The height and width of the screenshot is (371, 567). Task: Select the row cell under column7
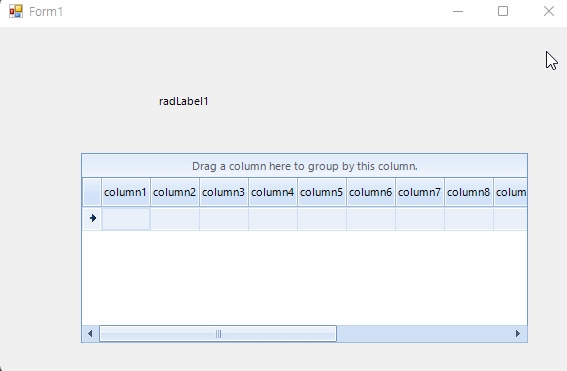tap(420, 219)
